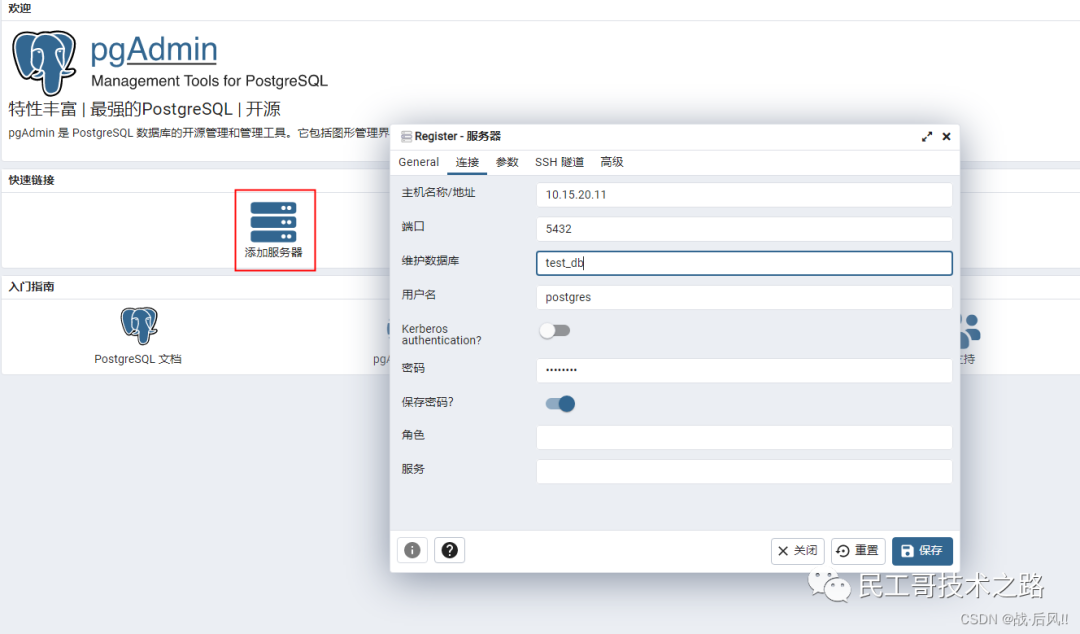Open help with the question mark button
The image size is (1080, 634).
449,550
